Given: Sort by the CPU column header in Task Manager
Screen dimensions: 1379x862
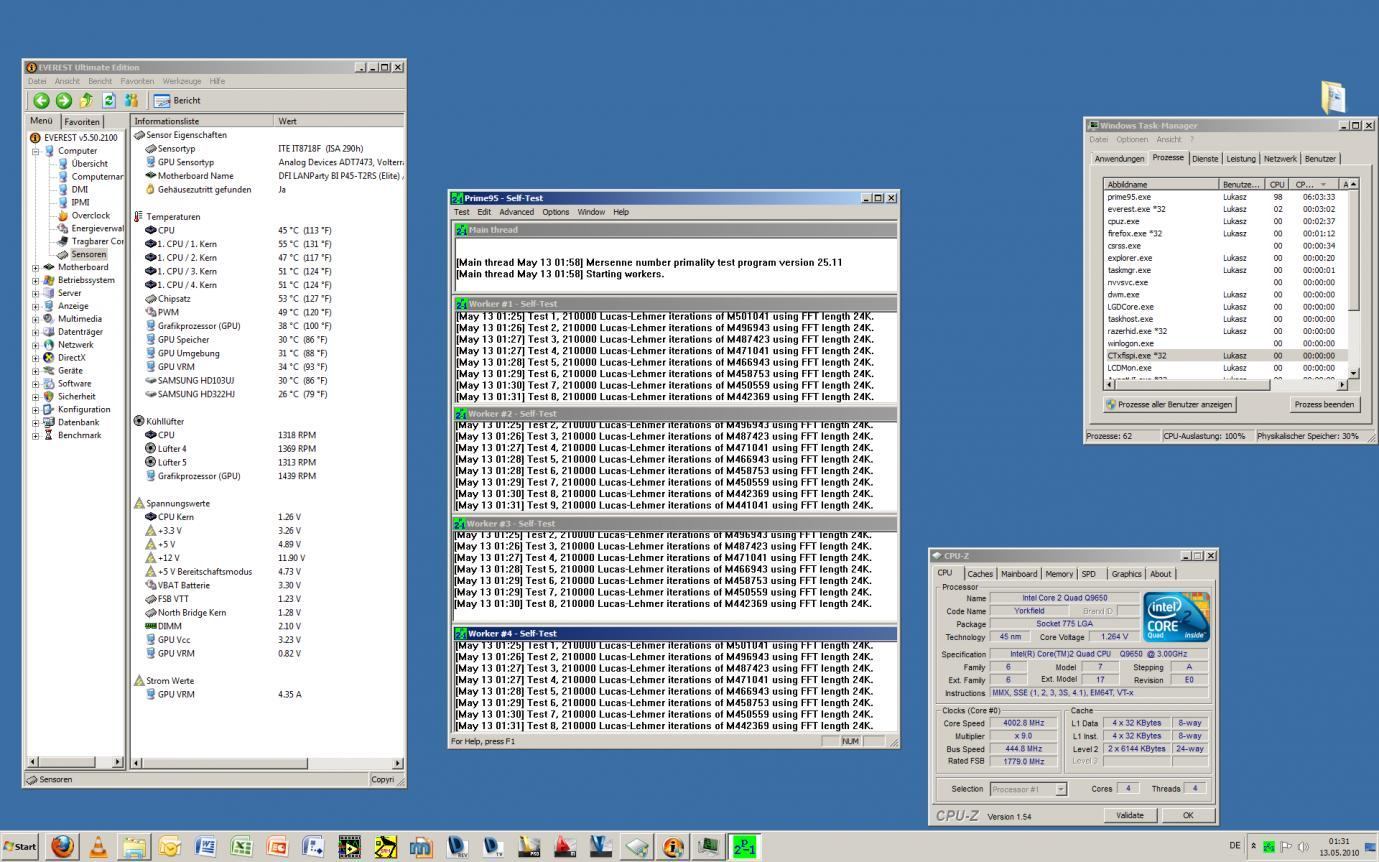Looking at the screenshot, I should 1277,184.
